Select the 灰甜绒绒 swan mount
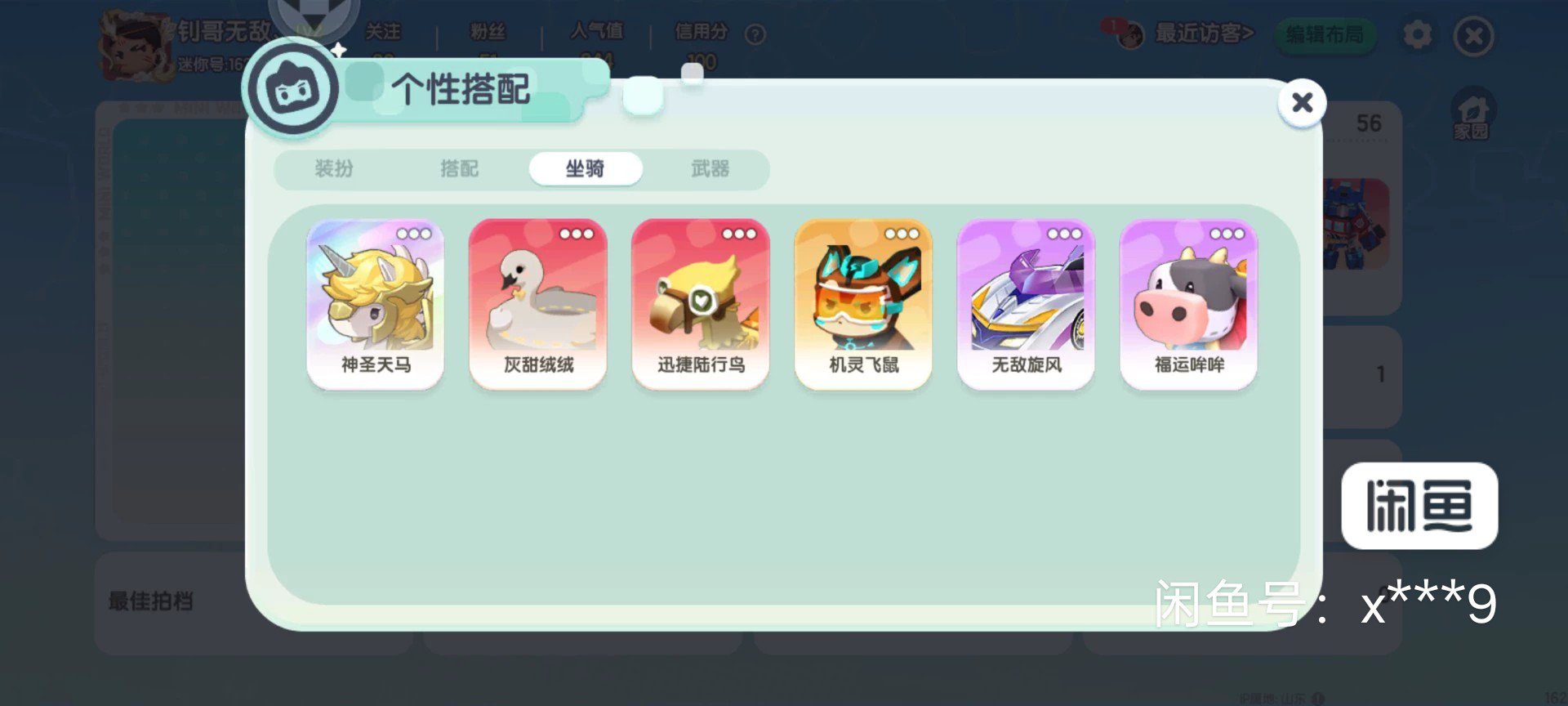Image resolution: width=1568 pixels, height=706 pixels. click(x=538, y=304)
